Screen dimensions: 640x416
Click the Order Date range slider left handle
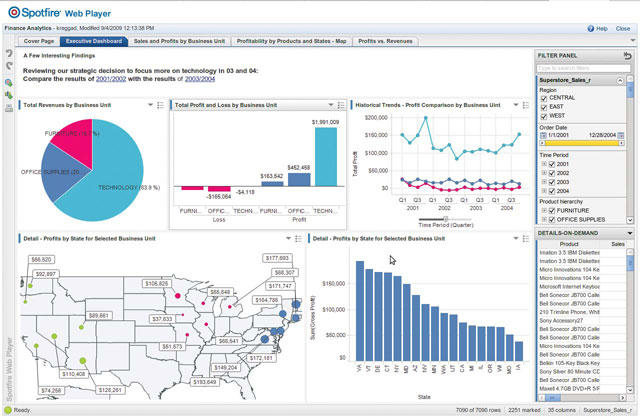pyautogui.click(x=542, y=143)
